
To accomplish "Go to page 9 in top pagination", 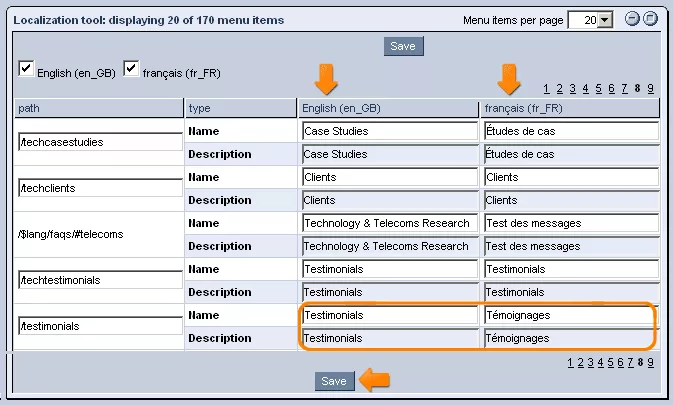I will pos(650,89).
